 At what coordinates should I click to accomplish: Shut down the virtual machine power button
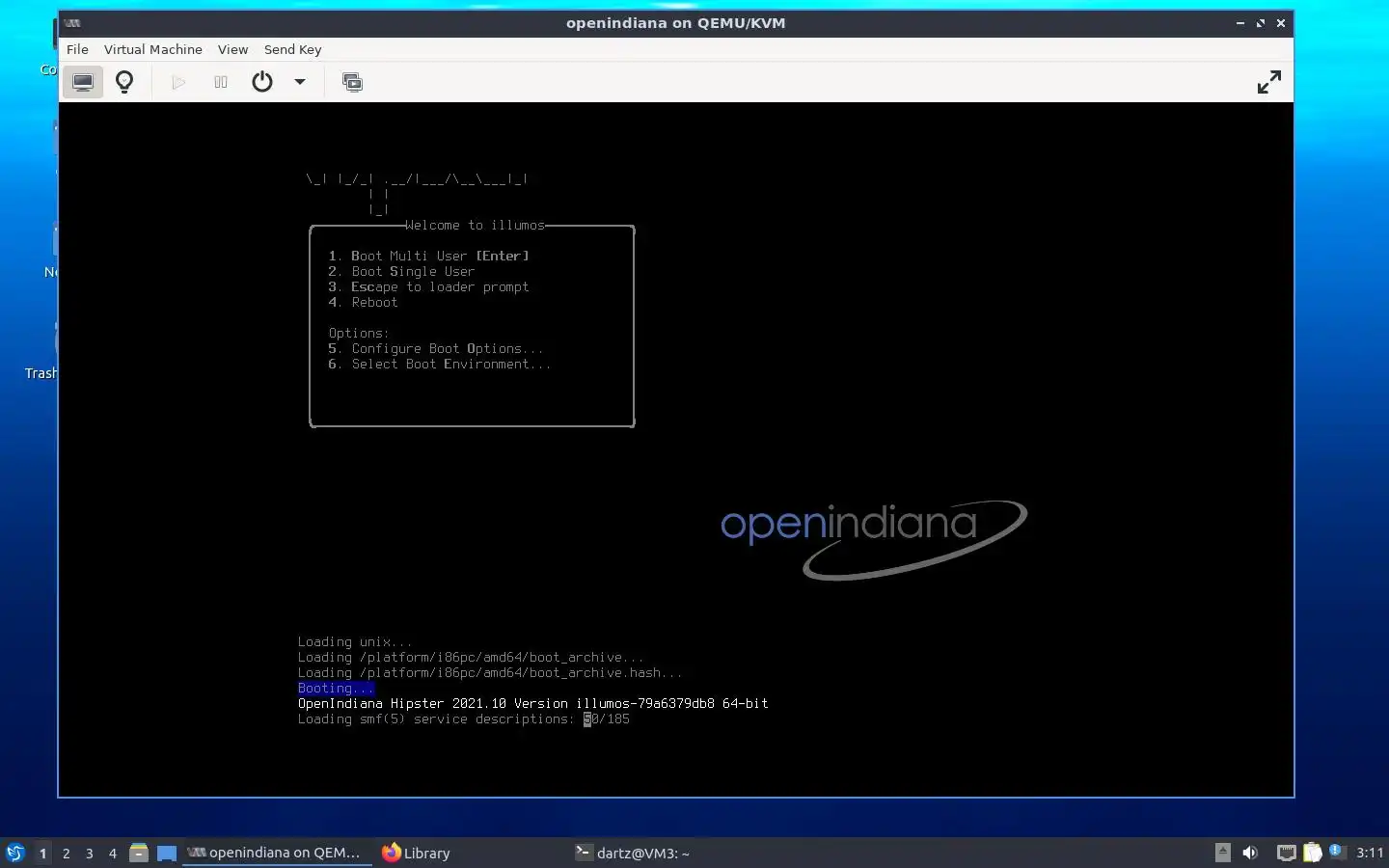pos(262,82)
